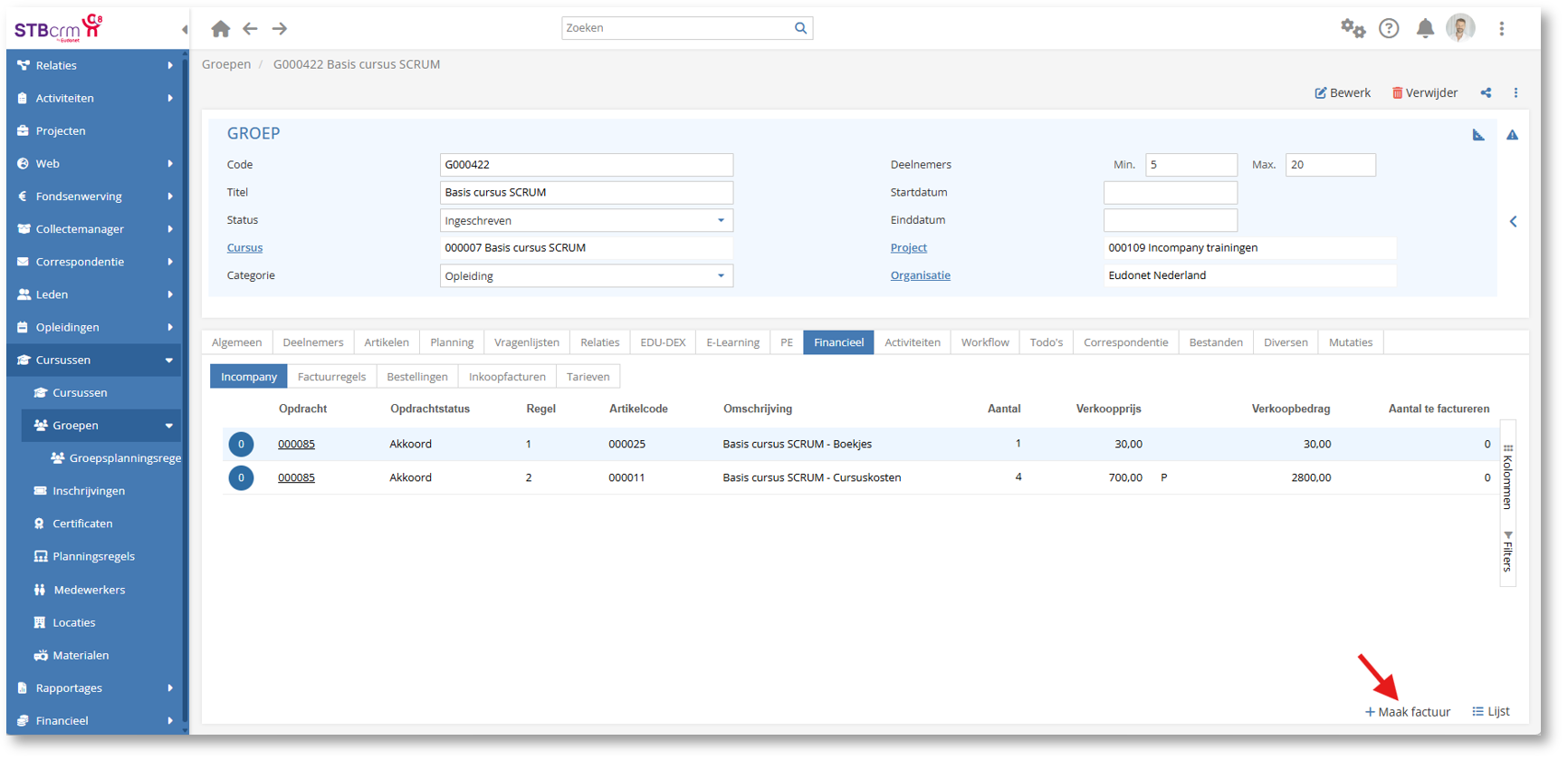The height and width of the screenshot is (760, 1568).
Task: Open the Kolommen side panel
Action: (x=1507, y=477)
